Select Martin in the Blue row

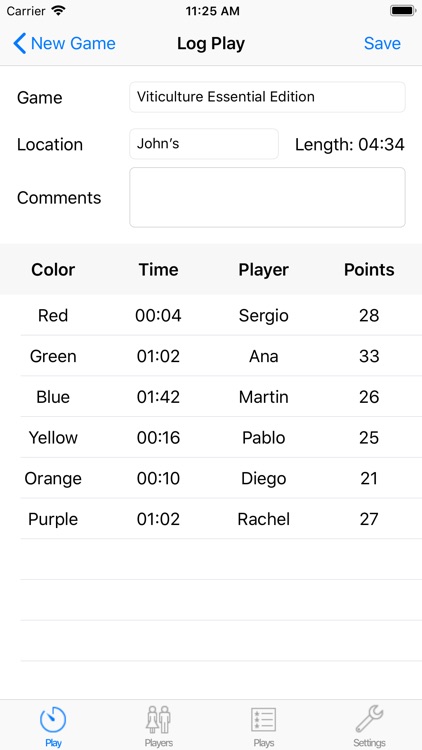(x=264, y=397)
